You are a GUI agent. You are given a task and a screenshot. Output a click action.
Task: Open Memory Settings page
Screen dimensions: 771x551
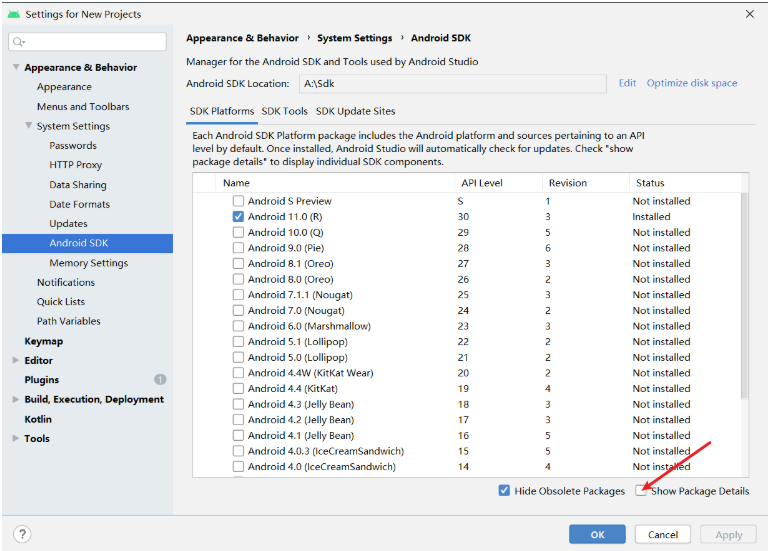[x=89, y=263]
